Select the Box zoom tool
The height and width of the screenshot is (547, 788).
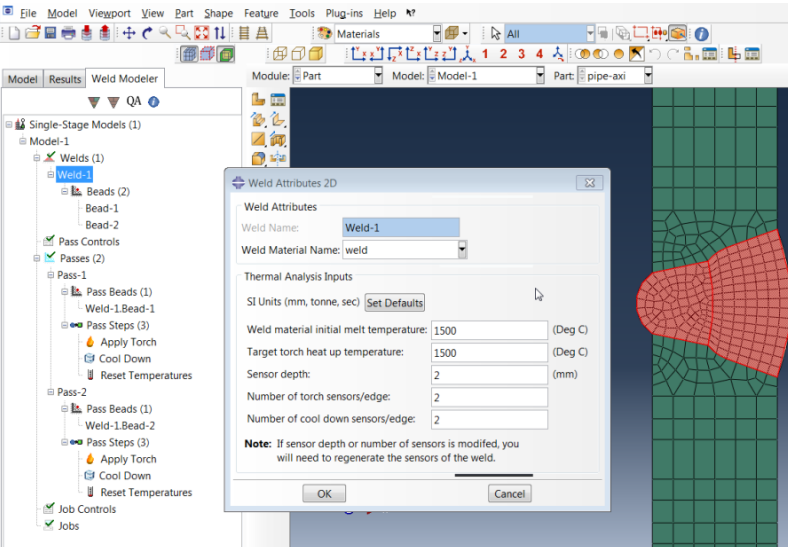182,33
